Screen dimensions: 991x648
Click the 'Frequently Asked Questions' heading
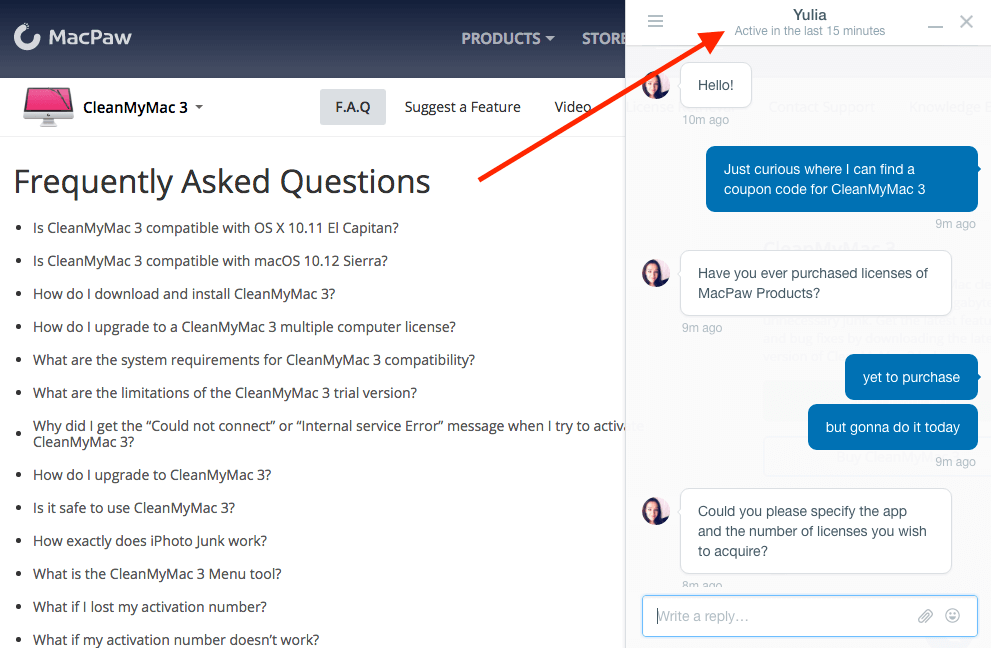click(x=222, y=182)
